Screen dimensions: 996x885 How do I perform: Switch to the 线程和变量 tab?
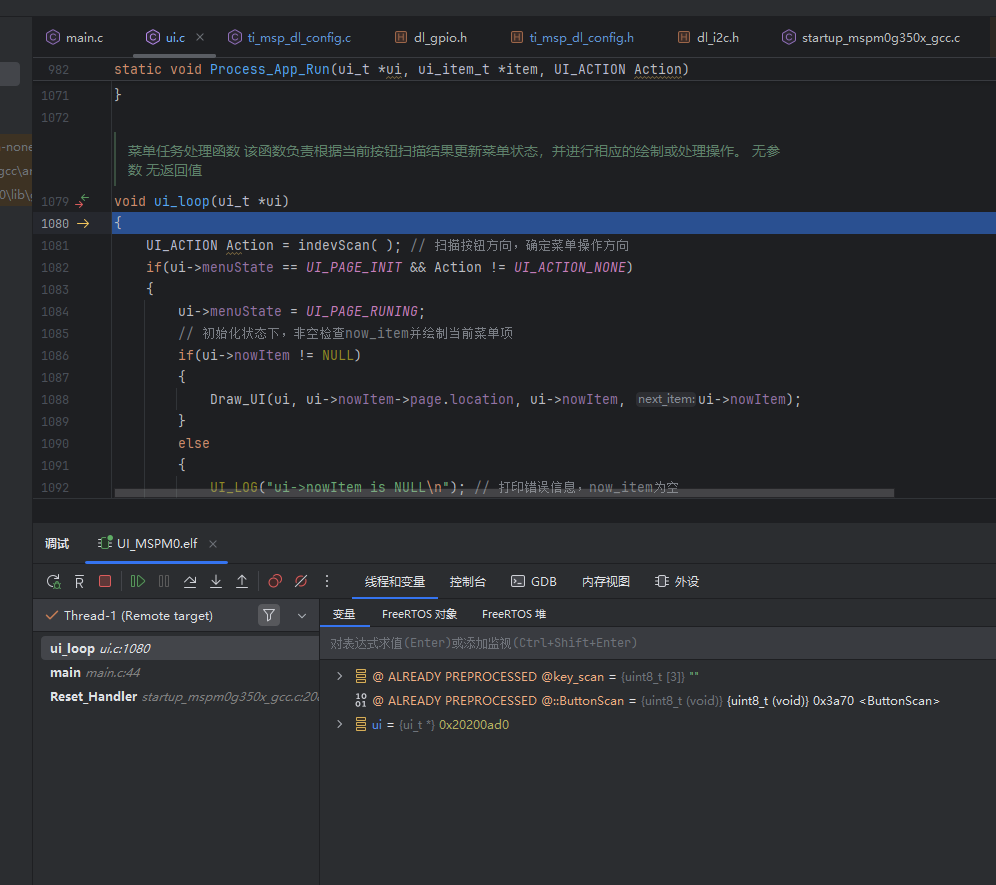click(394, 581)
